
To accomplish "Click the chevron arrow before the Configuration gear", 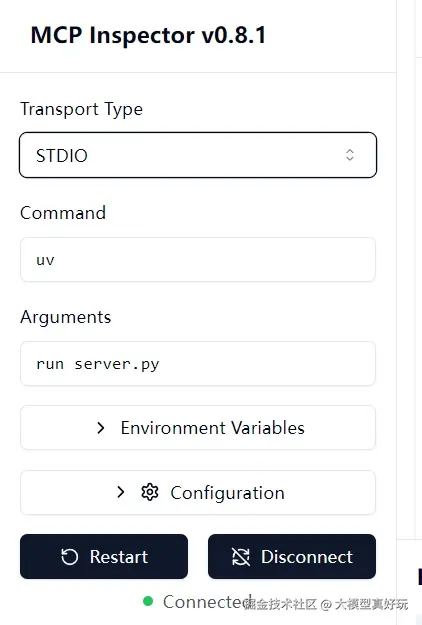I will point(120,492).
